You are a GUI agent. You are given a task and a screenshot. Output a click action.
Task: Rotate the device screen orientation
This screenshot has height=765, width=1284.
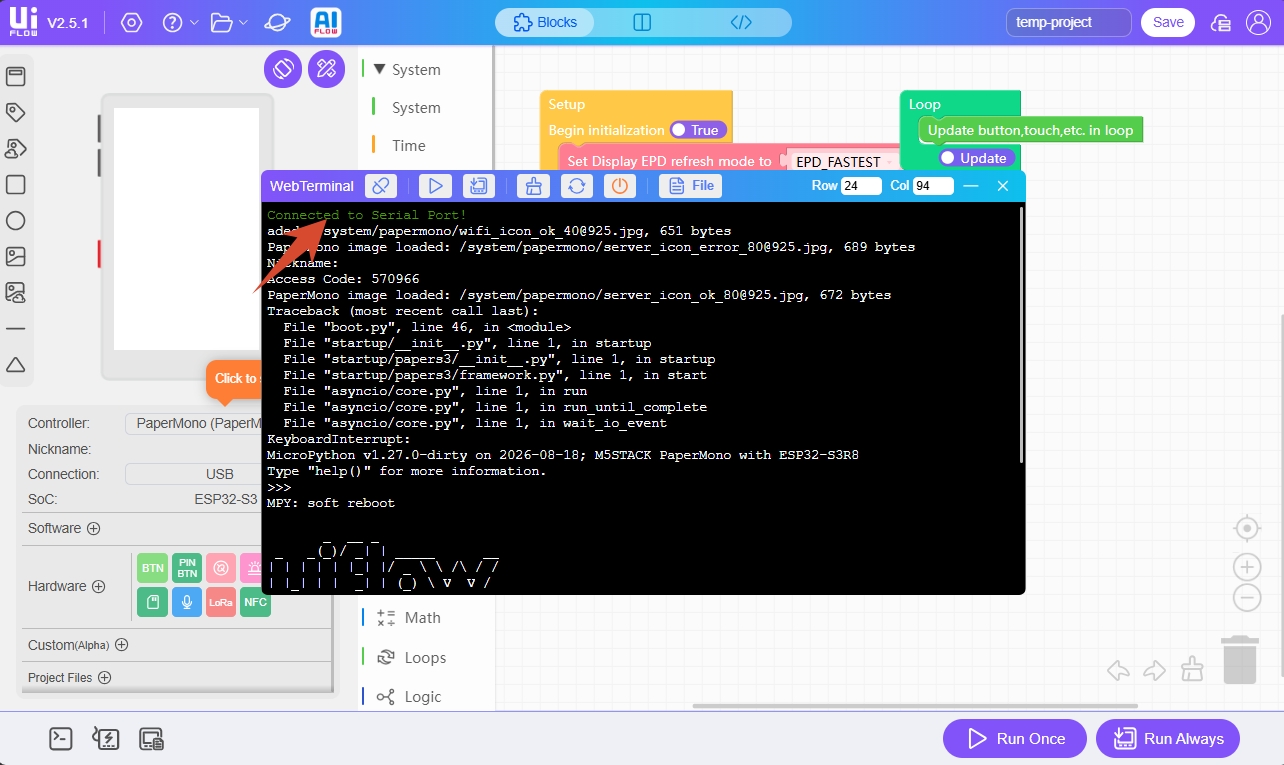[x=283, y=69]
